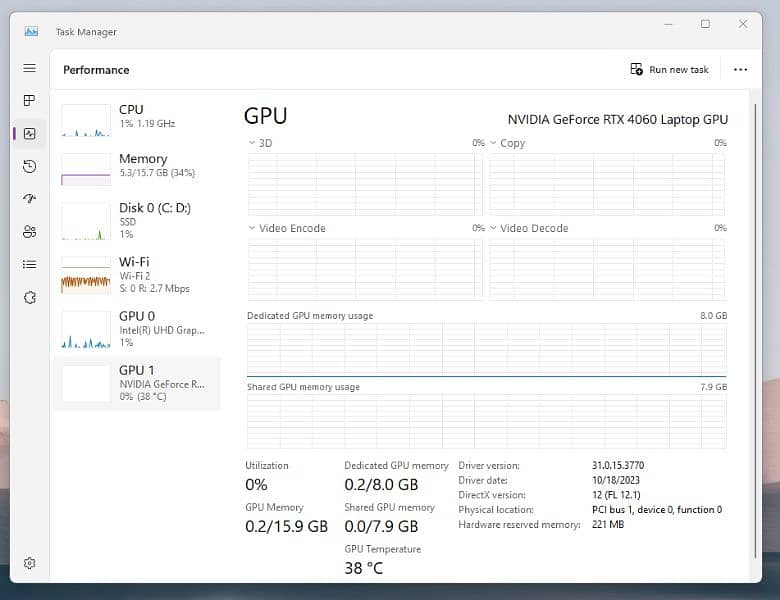
Task: Open the Services page icon
Action: [x=29, y=297]
